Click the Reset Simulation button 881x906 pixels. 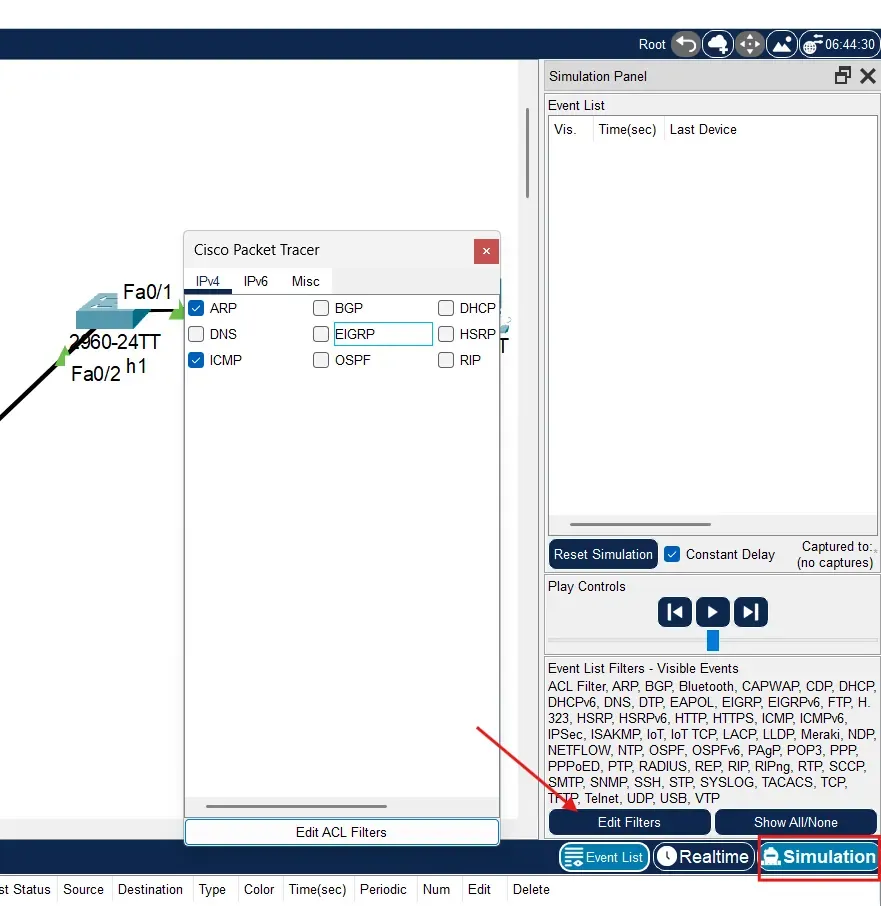tap(603, 554)
